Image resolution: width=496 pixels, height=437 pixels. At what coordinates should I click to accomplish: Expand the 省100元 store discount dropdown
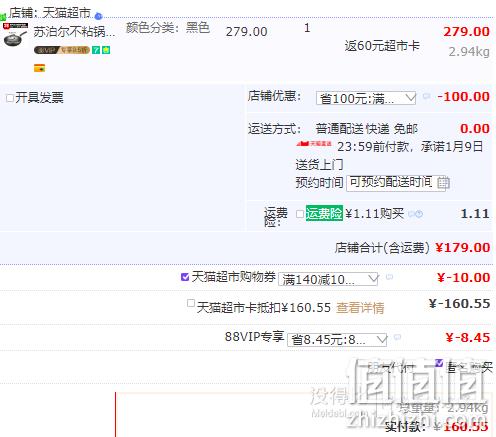[x=366, y=98]
